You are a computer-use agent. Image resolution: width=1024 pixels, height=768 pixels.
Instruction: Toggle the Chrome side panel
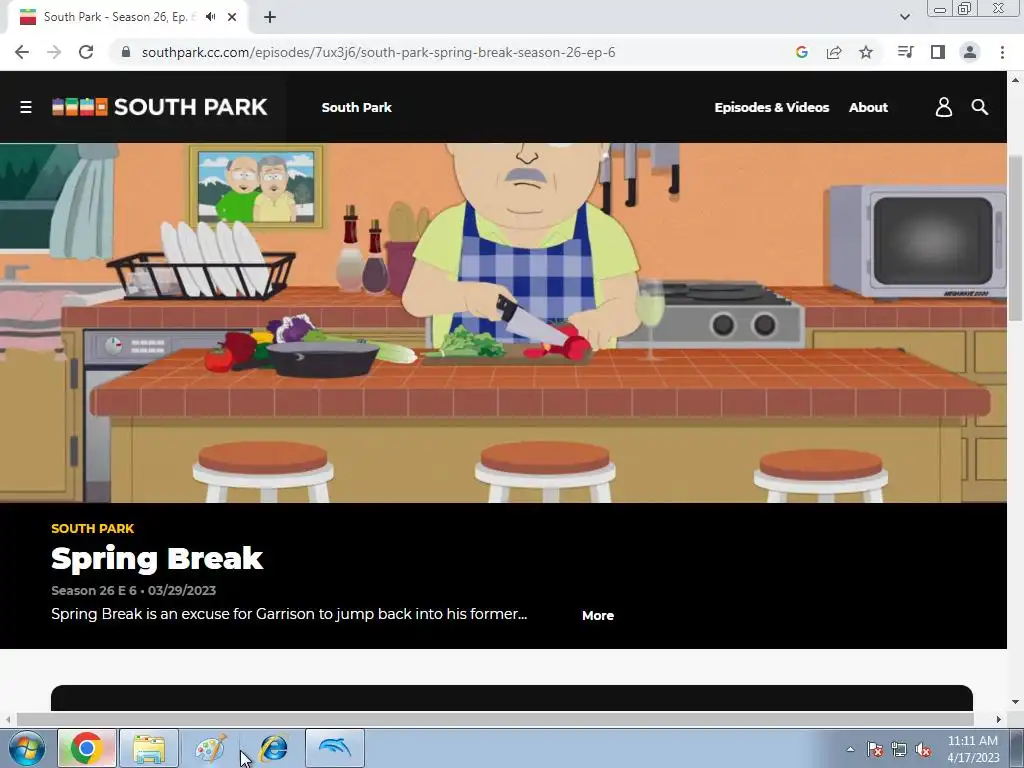pos(937,52)
